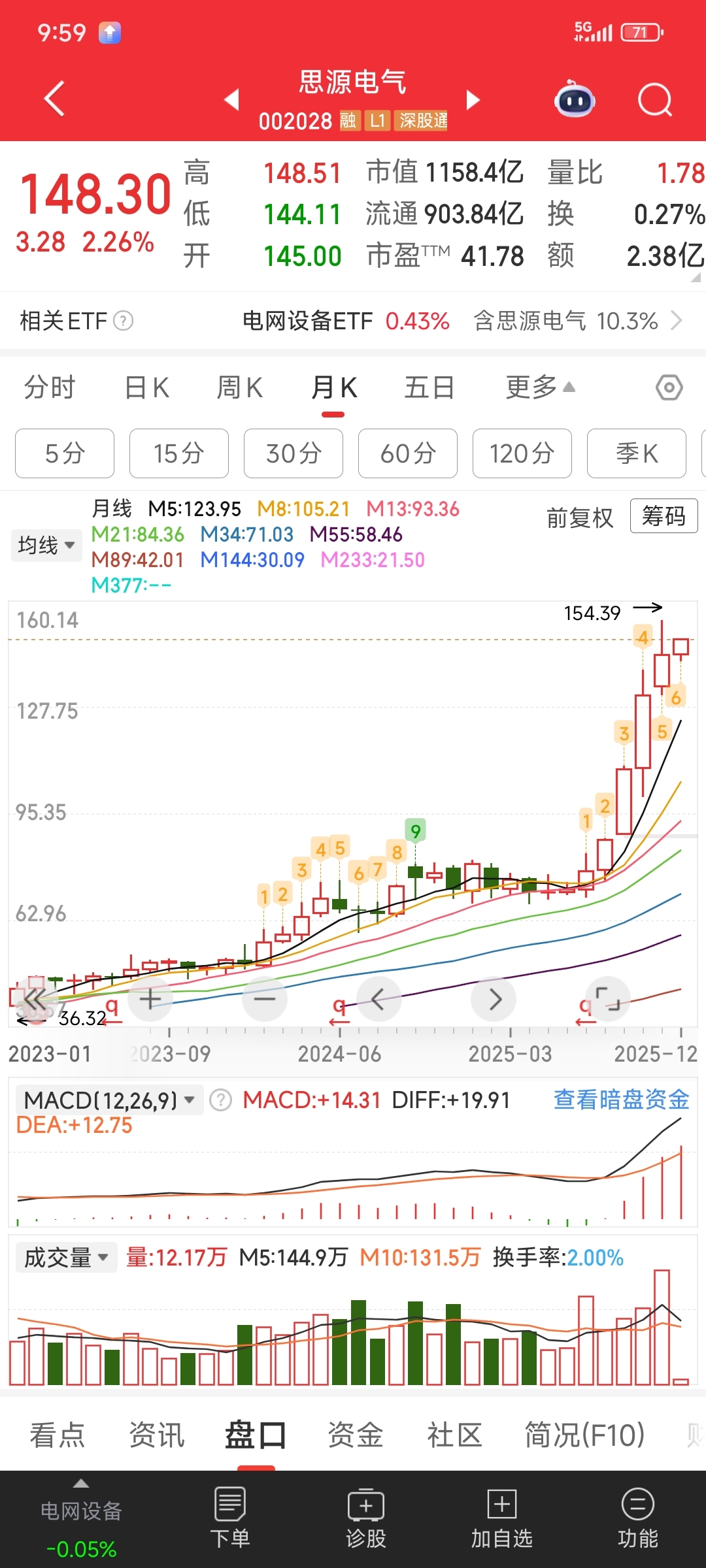The image size is (706, 1568).
Task: Open the 社区 community tab
Action: (x=454, y=1435)
